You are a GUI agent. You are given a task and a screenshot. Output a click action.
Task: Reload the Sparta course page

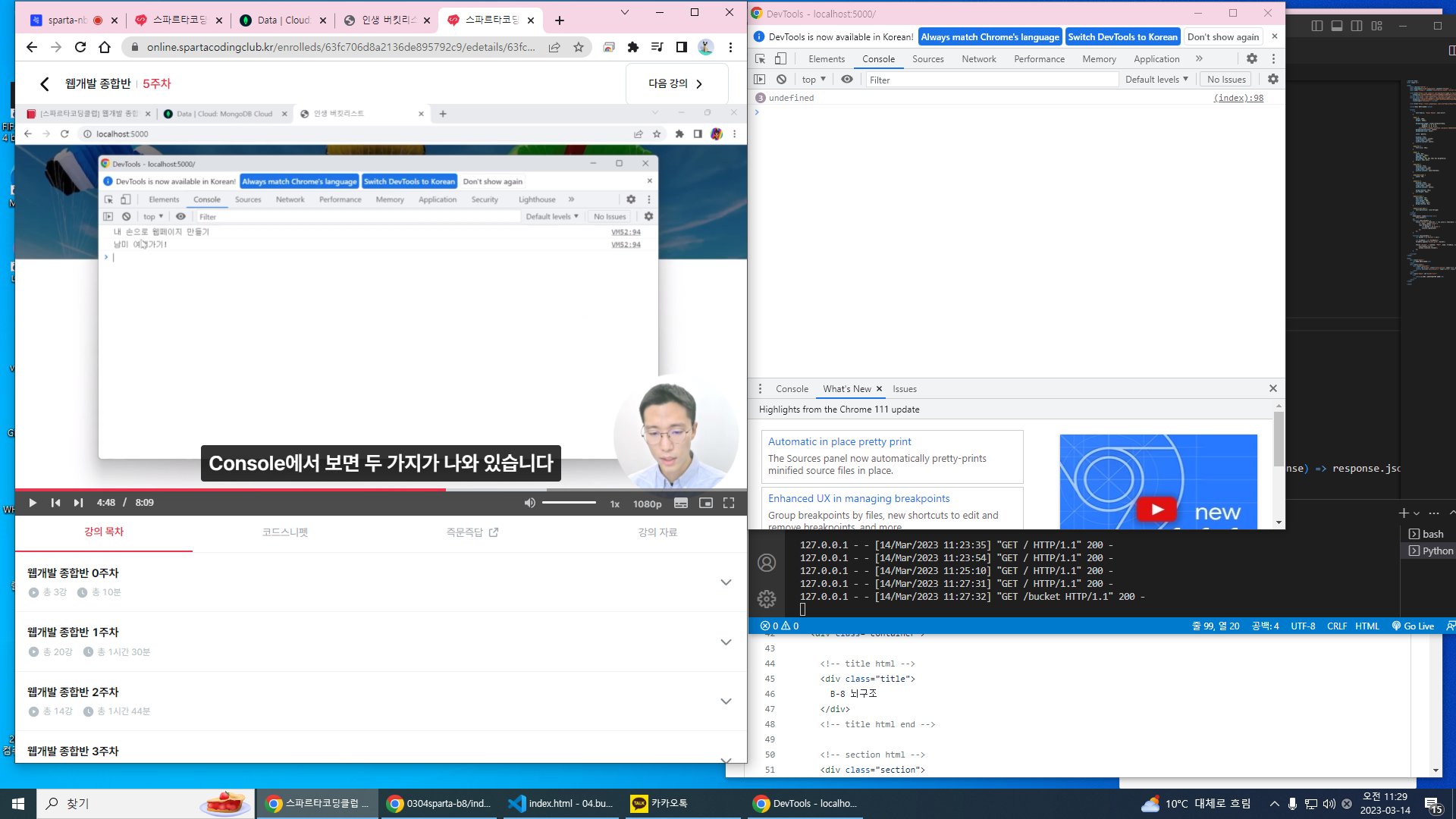click(80, 47)
